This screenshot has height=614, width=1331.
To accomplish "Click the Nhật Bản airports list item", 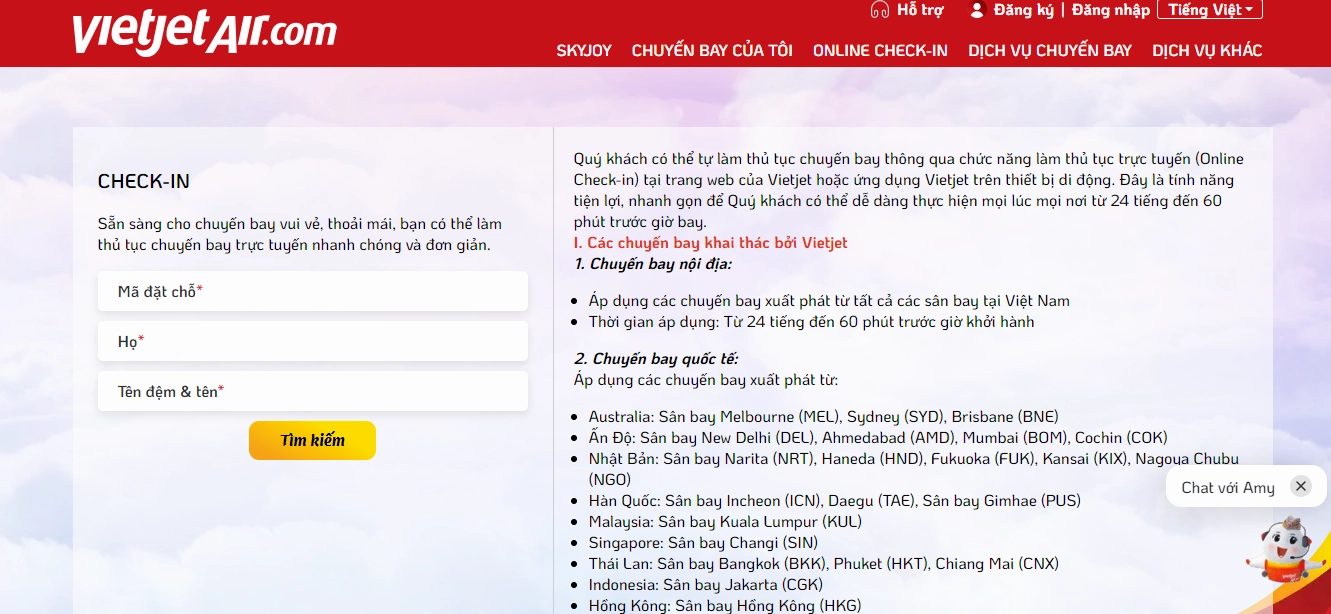I will [913, 469].
